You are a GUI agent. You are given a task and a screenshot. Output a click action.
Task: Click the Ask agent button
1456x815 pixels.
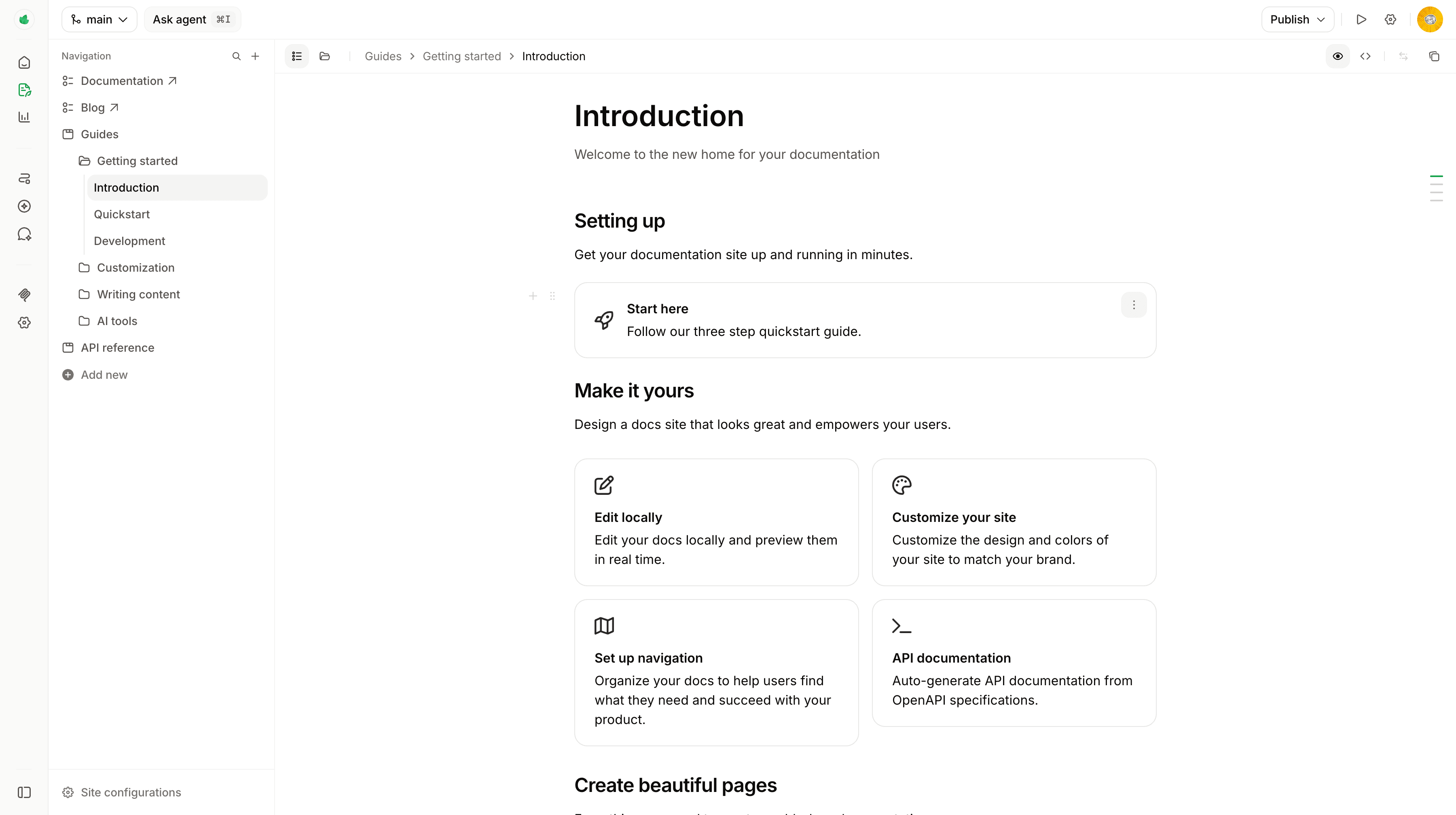pos(192,19)
